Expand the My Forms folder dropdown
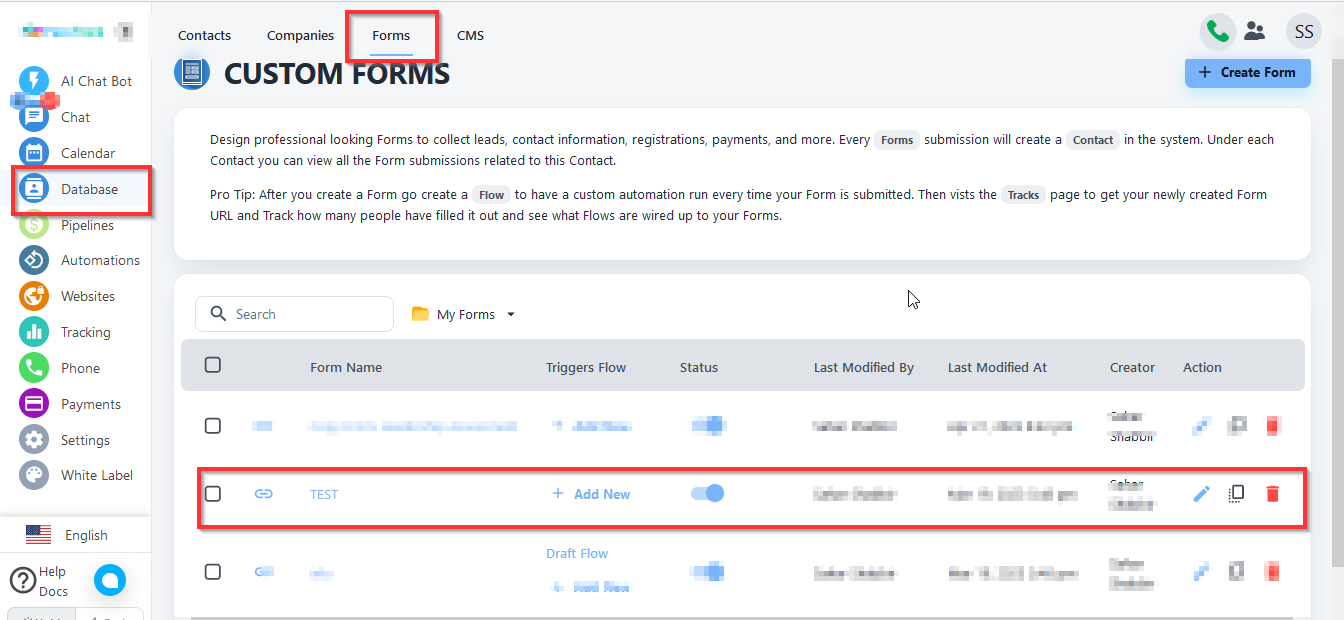This screenshot has width=1344, height=620. 464,314
